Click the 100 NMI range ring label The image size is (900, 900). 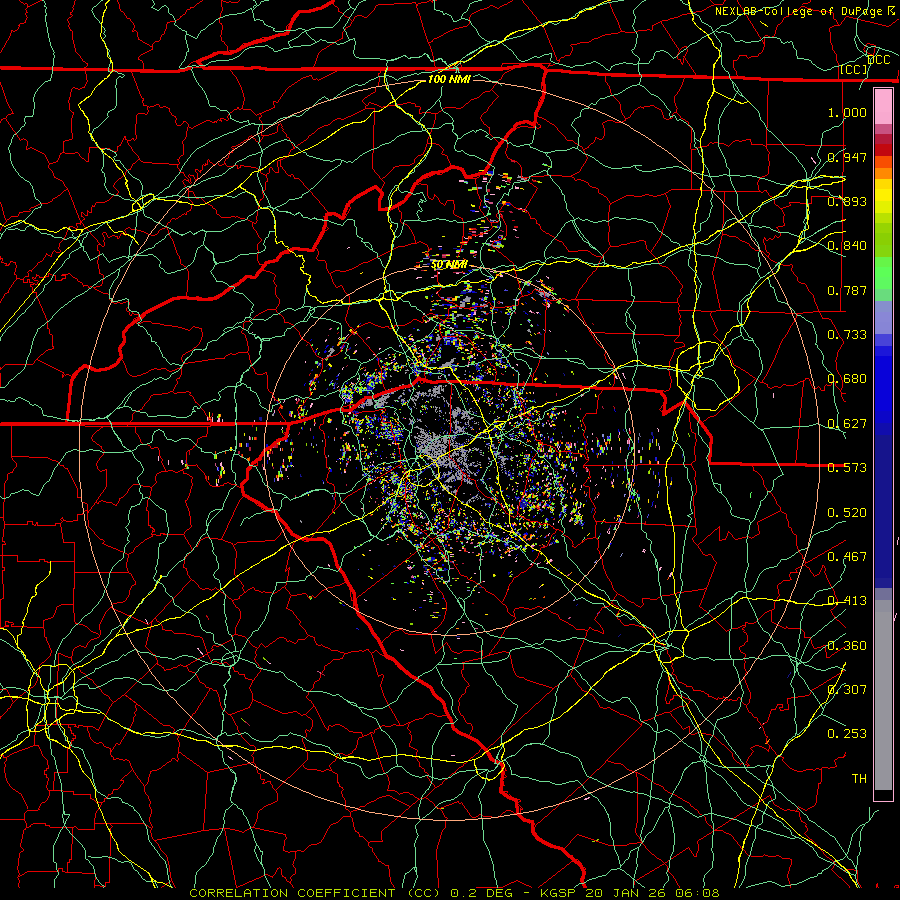click(x=449, y=79)
